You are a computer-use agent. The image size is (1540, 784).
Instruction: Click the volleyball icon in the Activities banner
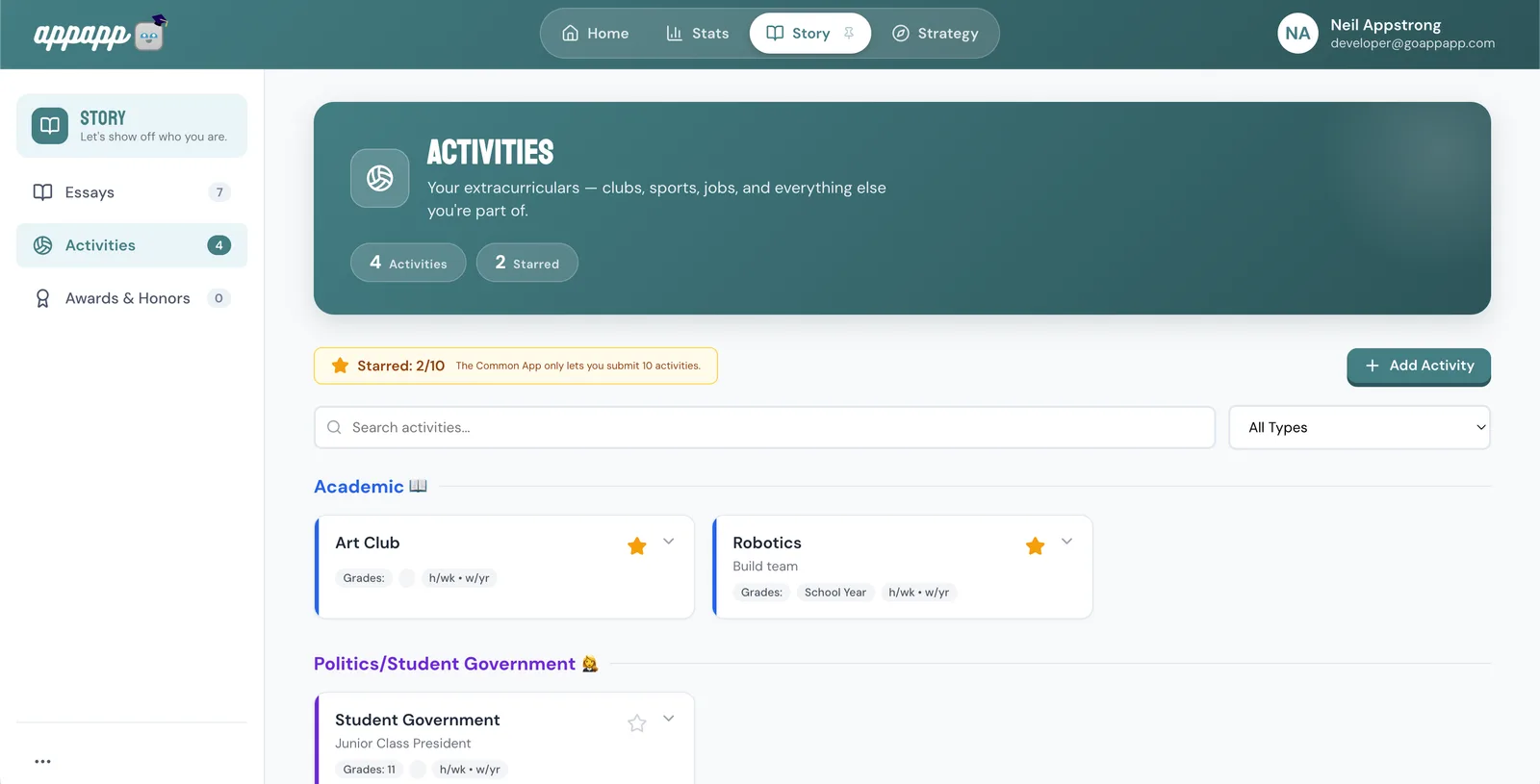coord(379,178)
